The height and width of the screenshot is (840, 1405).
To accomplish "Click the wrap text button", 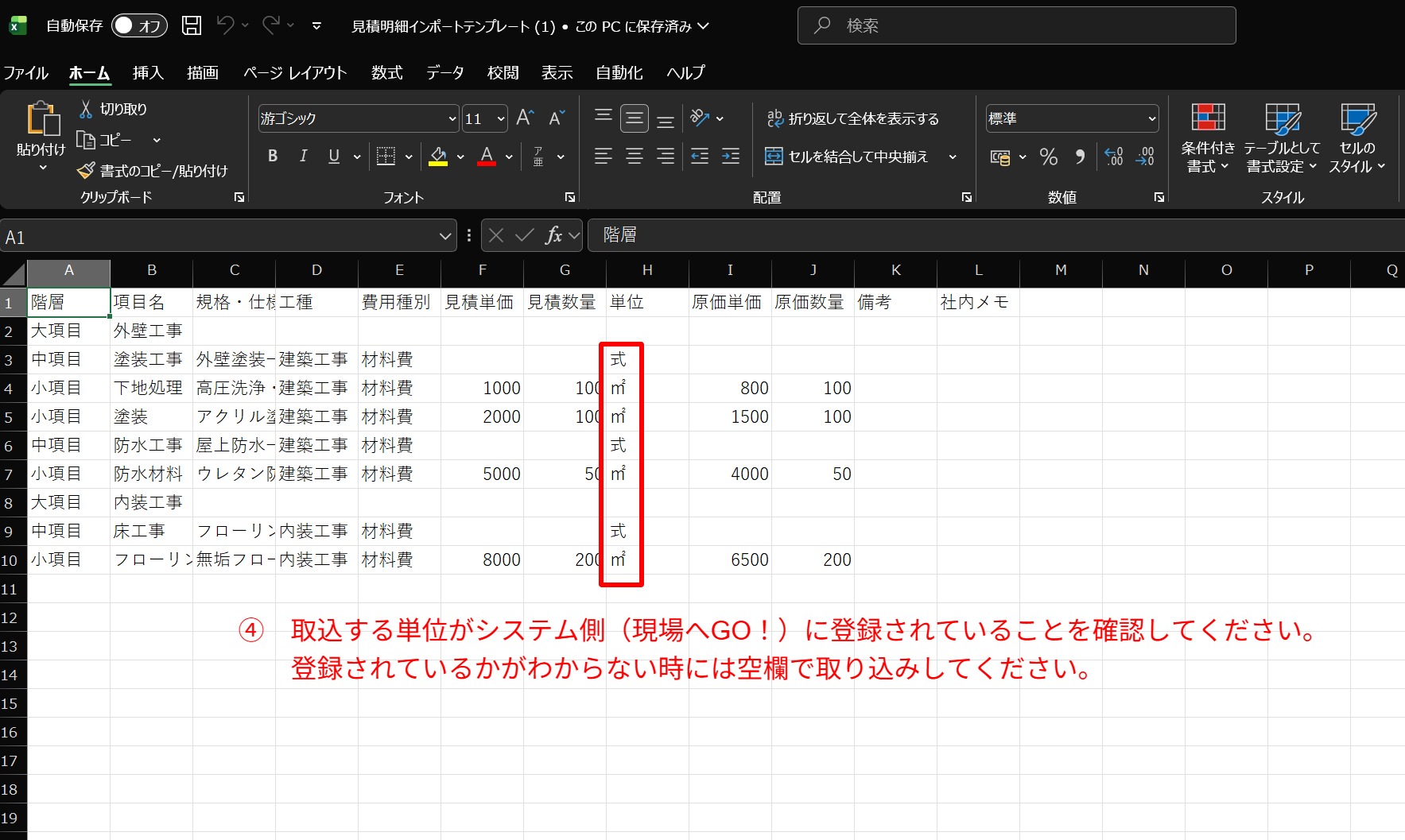I will coord(852,119).
